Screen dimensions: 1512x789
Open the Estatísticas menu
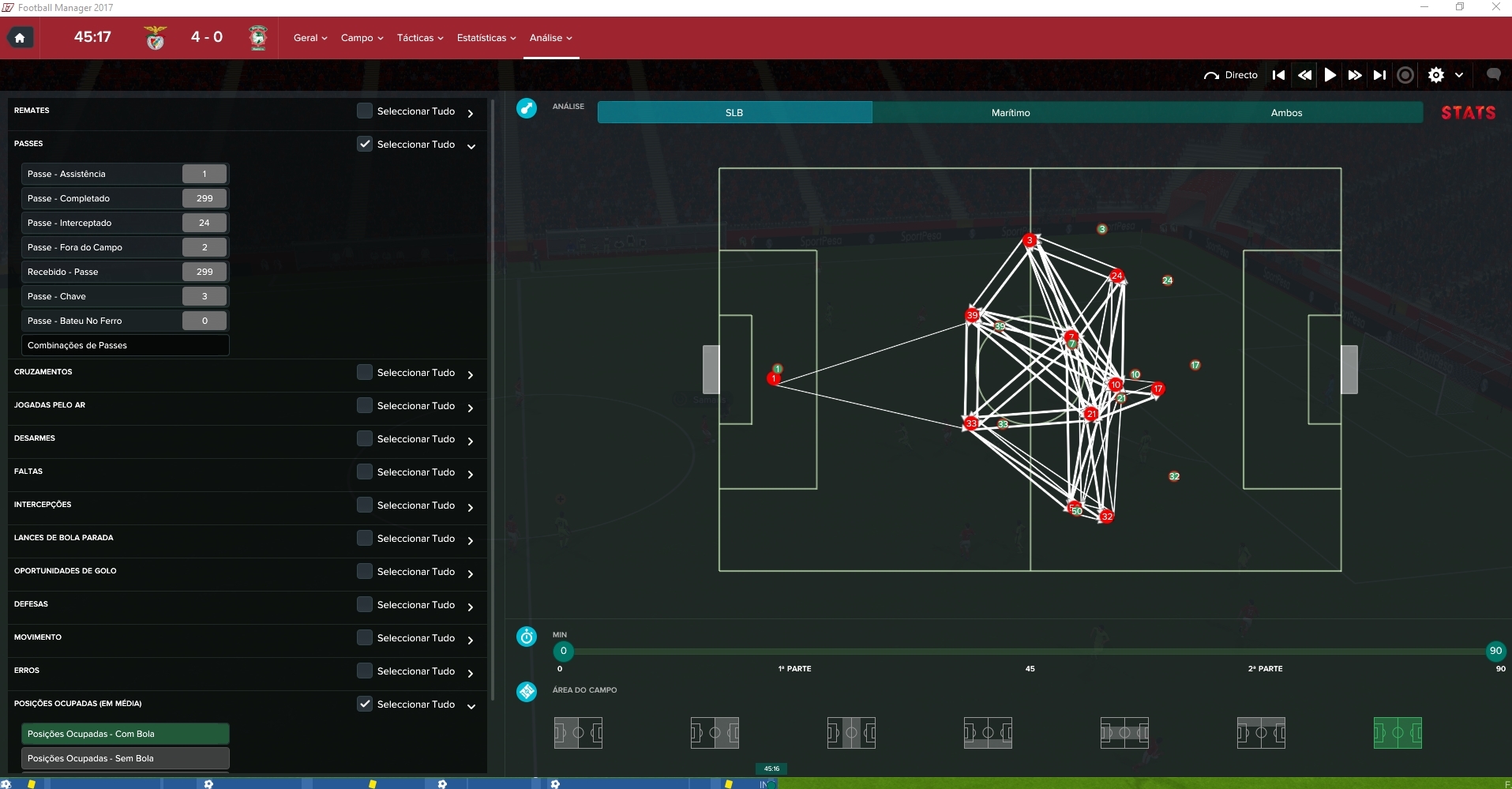(486, 38)
